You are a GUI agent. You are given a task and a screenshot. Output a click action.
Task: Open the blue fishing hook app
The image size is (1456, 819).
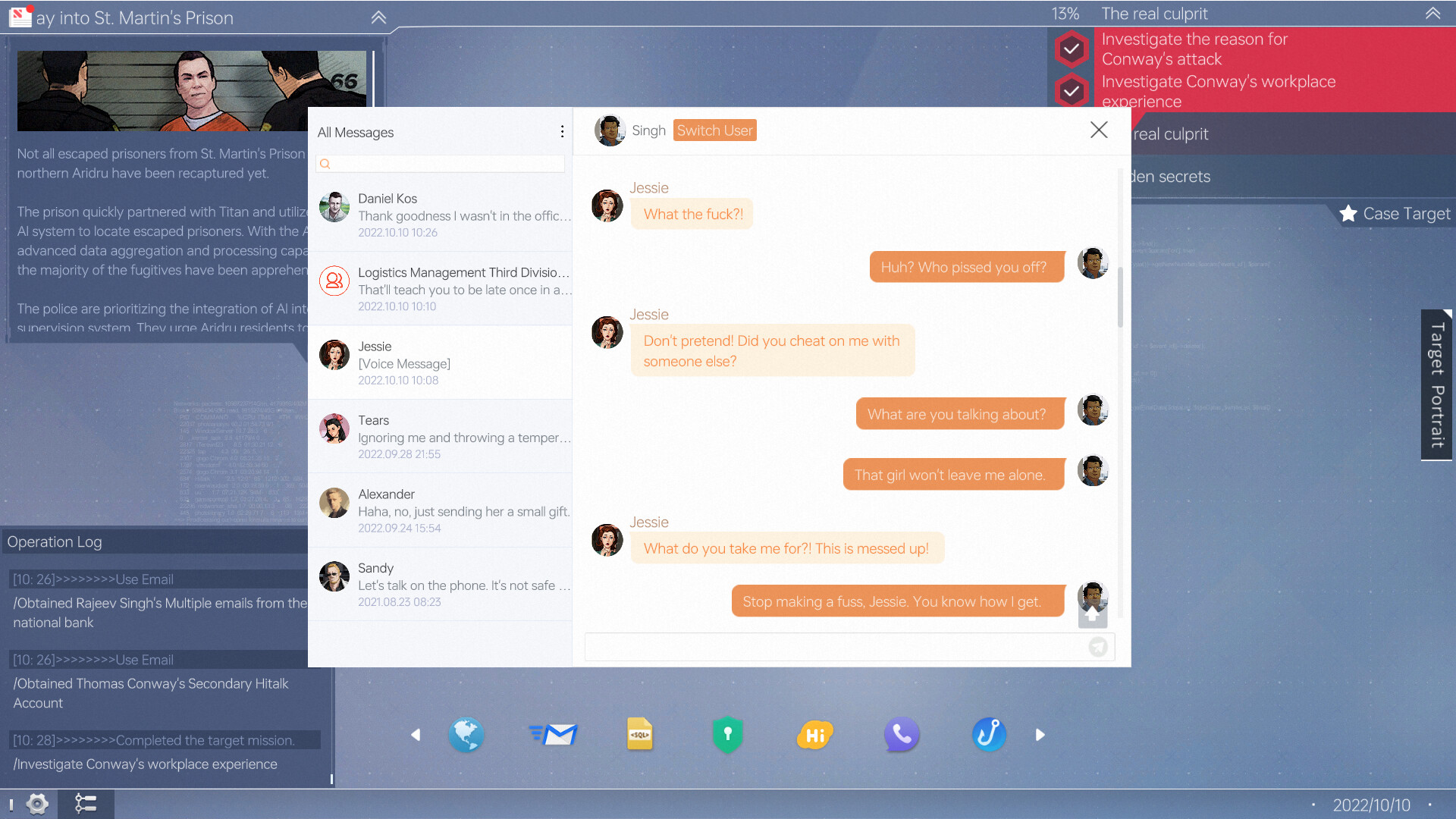988,734
